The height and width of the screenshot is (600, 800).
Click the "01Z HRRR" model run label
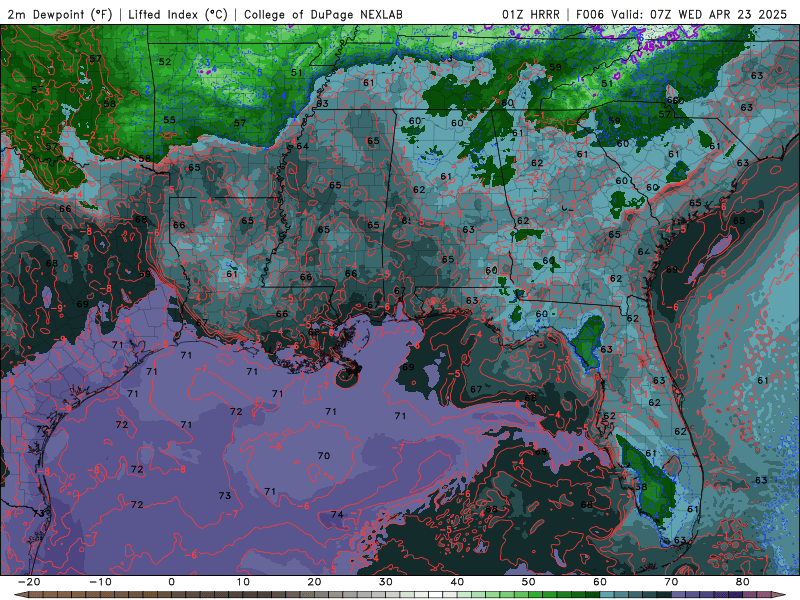pos(531,14)
